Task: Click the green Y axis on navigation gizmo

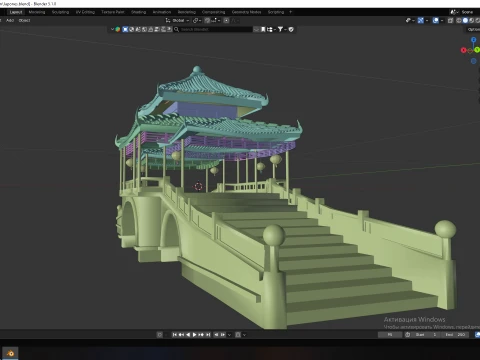Action: tap(477, 50)
